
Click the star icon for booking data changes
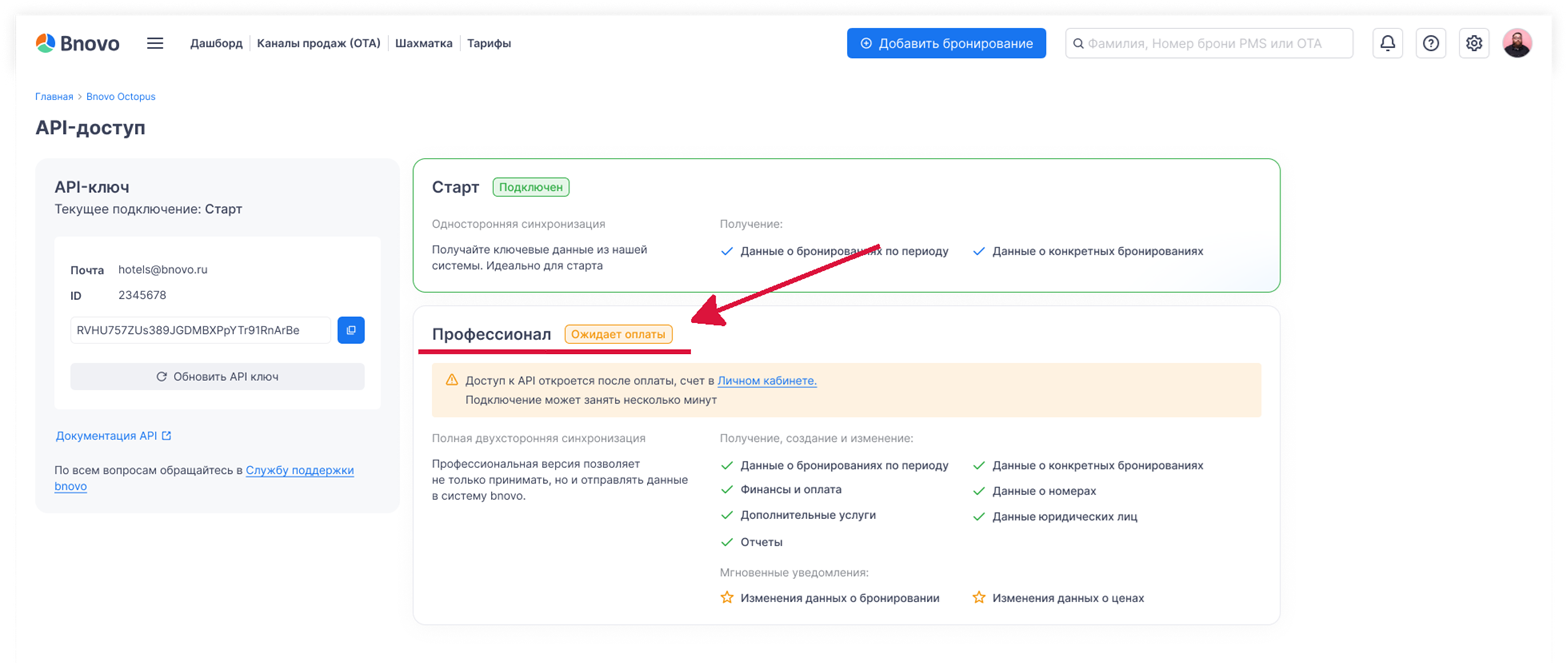coord(727,598)
